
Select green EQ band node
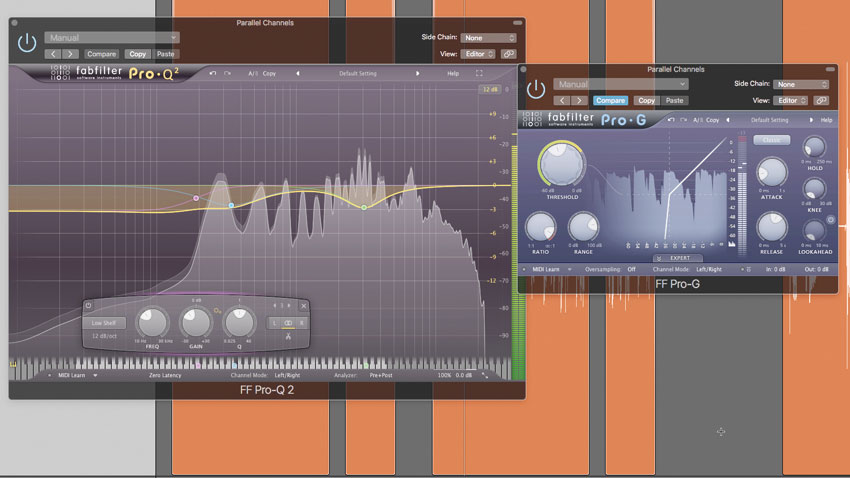coord(364,208)
